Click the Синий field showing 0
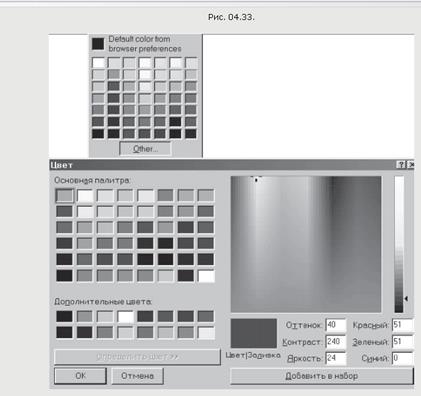Image resolution: width=421 pixels, height=396 pixels. (403, 358)
